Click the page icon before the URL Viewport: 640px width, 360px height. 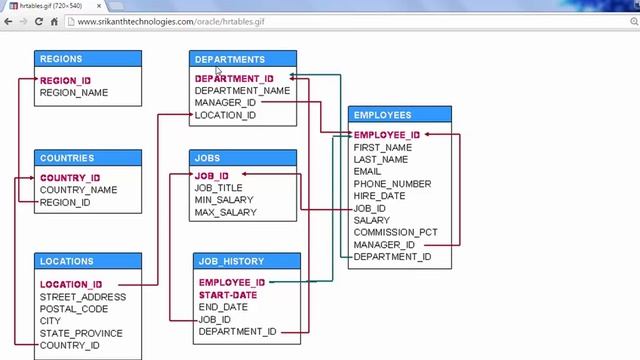pyautogui.click(x=71, y=22)
